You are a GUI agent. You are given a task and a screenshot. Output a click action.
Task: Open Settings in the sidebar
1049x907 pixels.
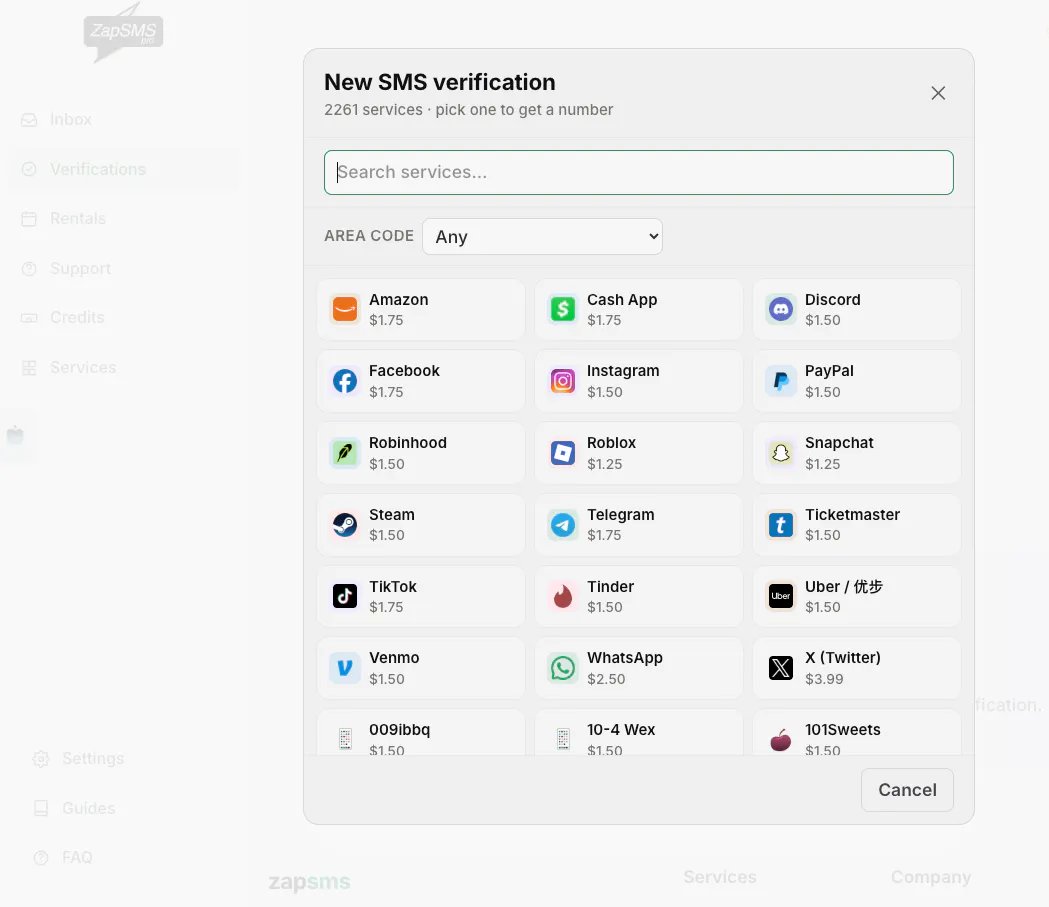point(93,759)
